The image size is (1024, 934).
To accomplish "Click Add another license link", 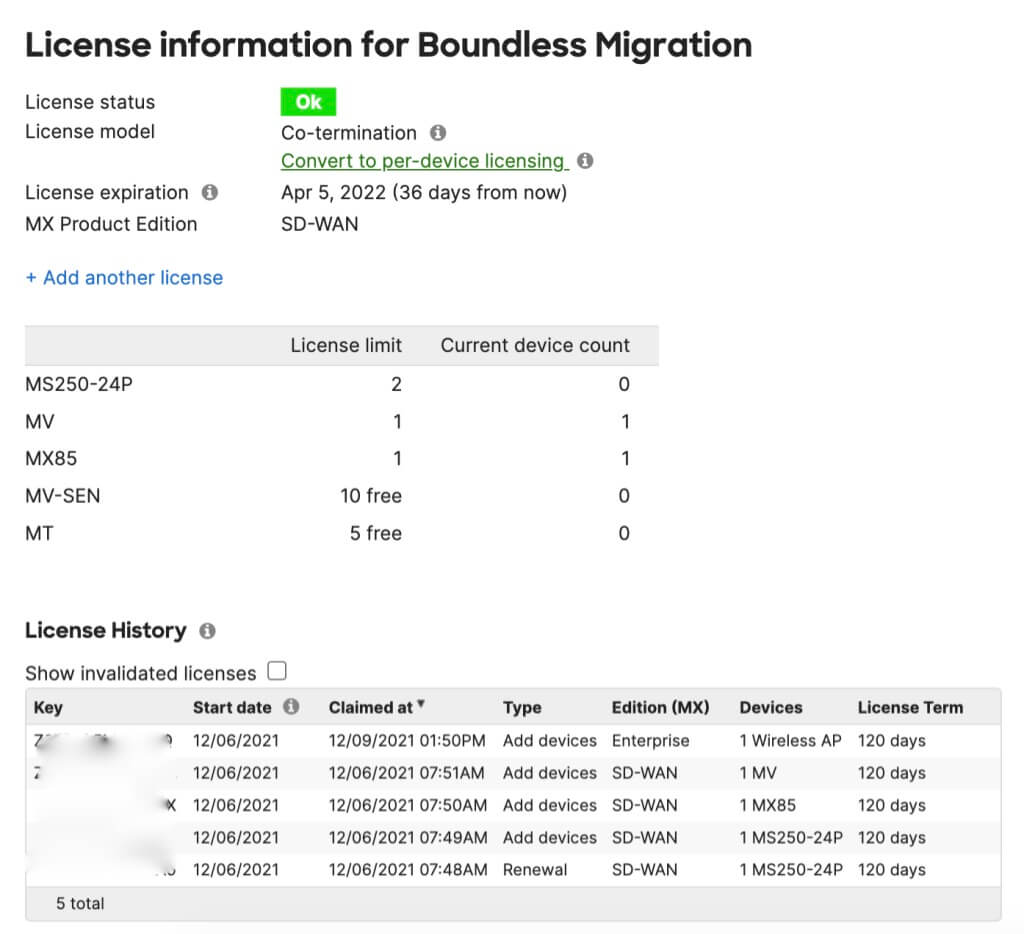I will [124, 278].
